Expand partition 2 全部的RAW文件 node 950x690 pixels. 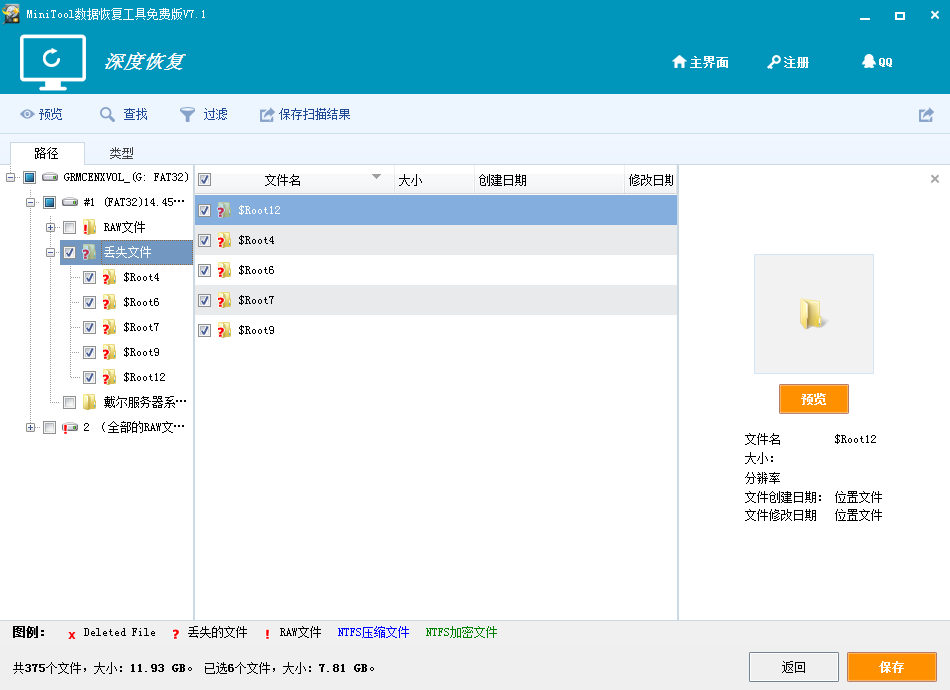point(30,428)
